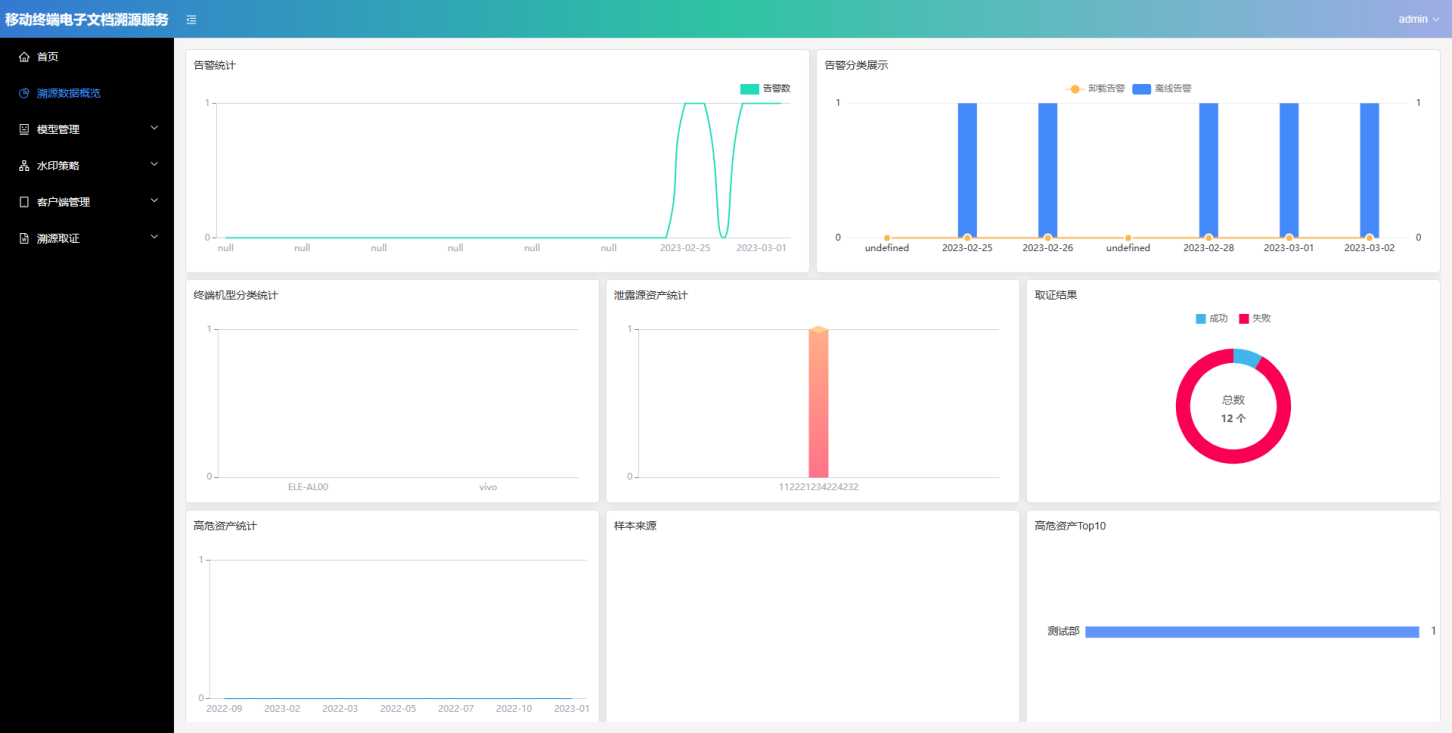Toggle the 成功 legend in 取证结果

(1211, 318)
